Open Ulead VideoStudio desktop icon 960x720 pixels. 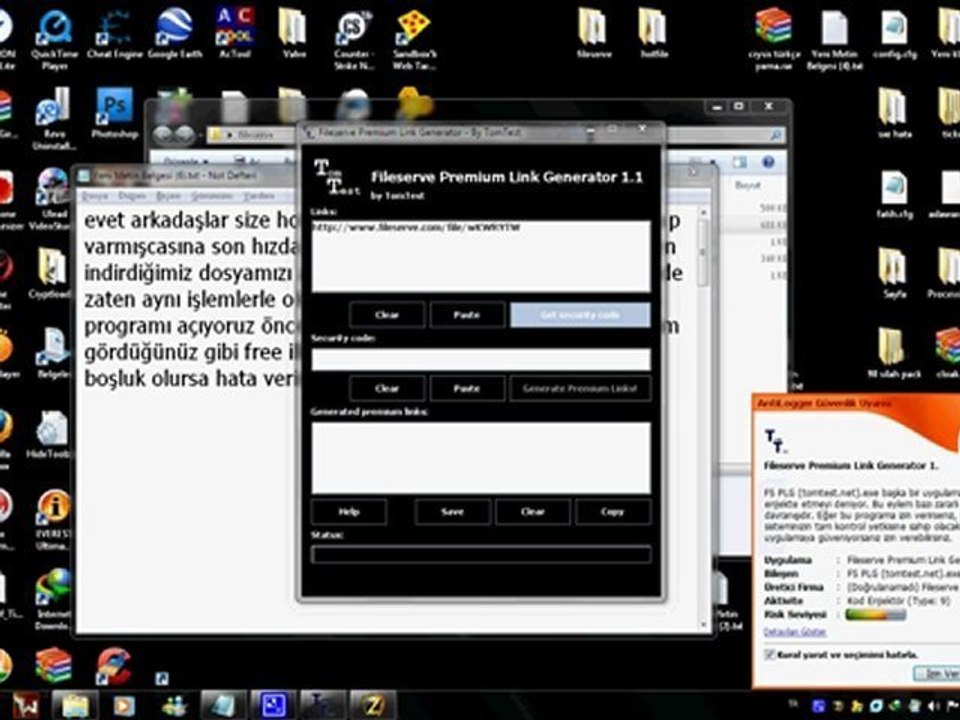[x=54, y=198]
